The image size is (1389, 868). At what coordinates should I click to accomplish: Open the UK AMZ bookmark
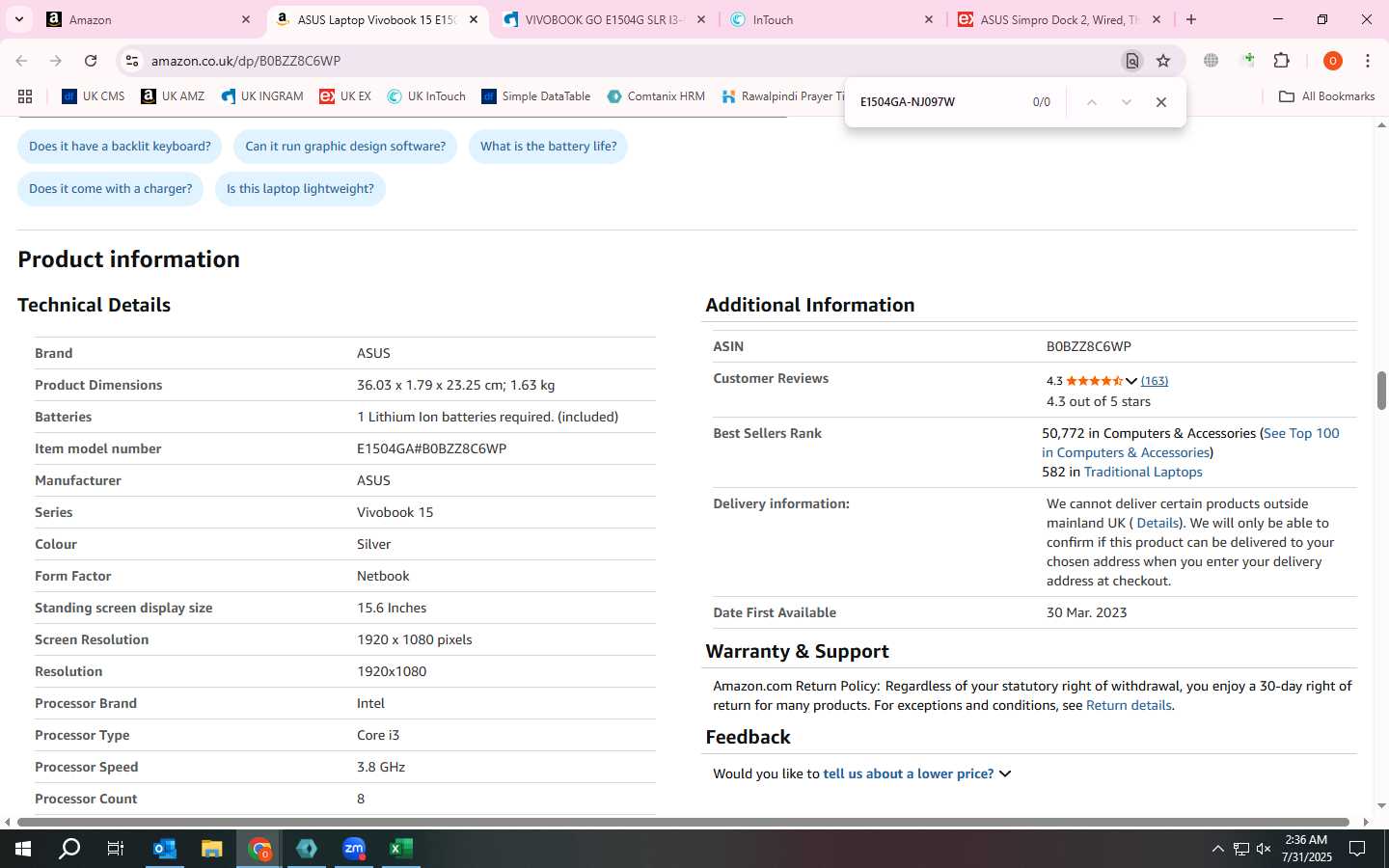[173, 96]
